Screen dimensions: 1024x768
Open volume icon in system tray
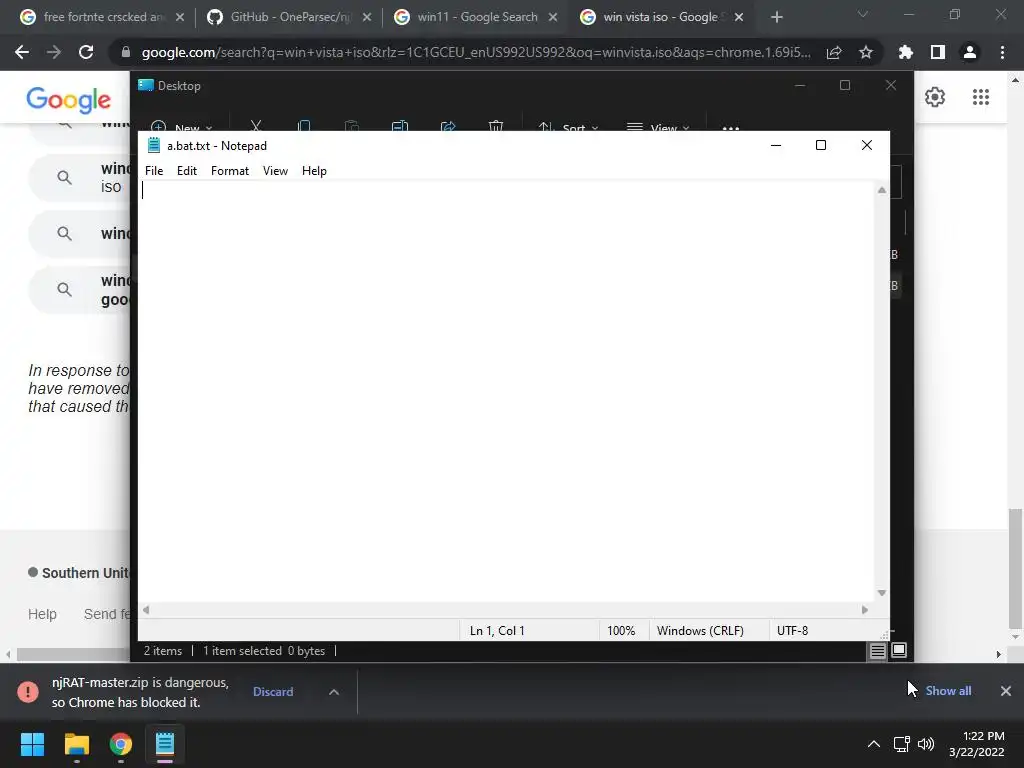tap(925, 744)
